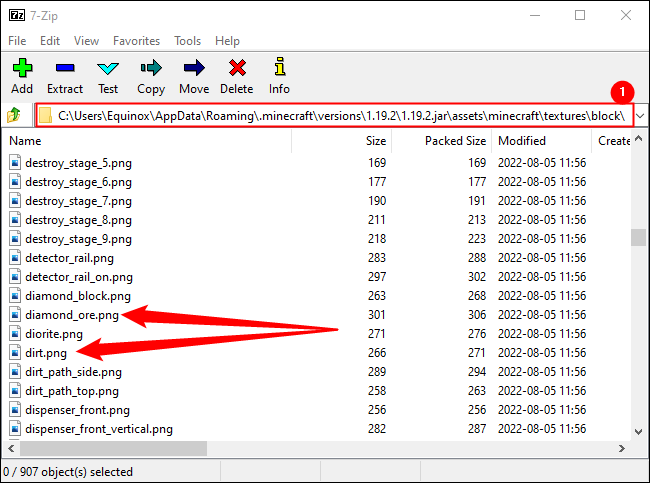Select the diamond_ore.png file name
This screenshot has width=650, height=483.
[72, 315]
